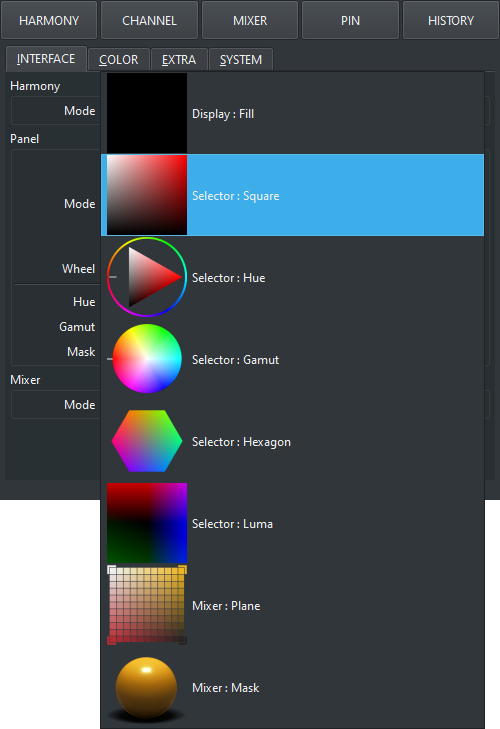Click the Wheel label in Panel group
Viewport: 500px width, 729px height.
79,269
